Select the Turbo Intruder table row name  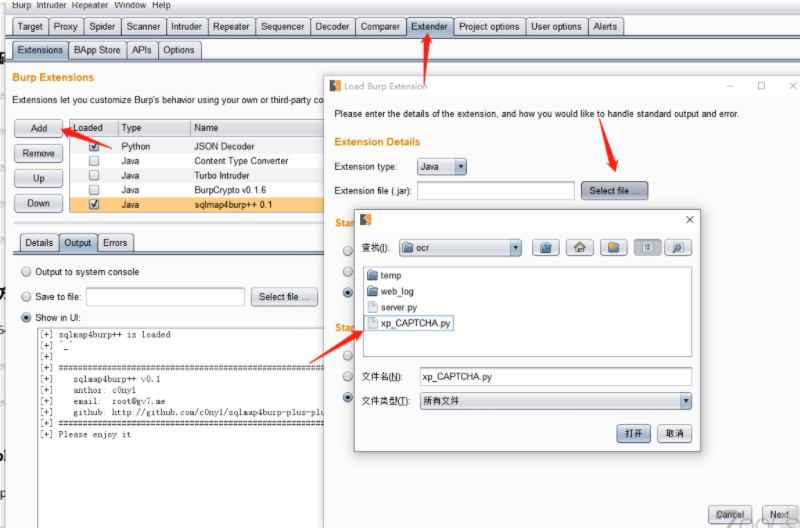coord(221,175)
